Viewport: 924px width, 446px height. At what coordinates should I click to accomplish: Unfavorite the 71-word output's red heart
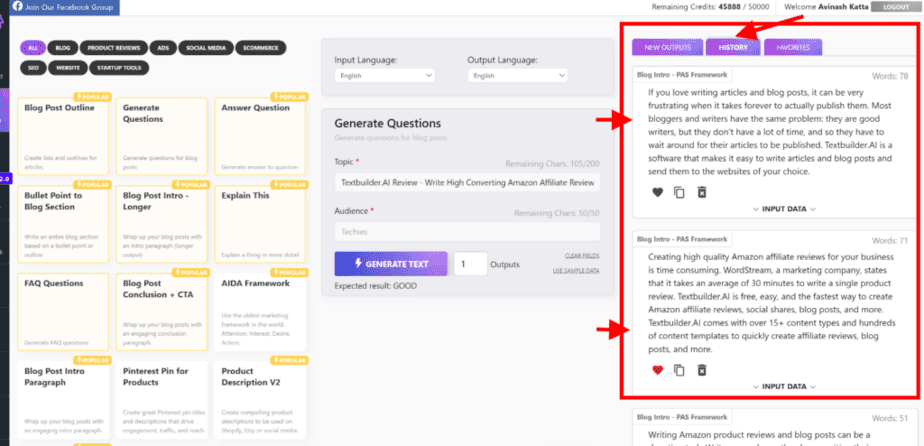[658, 370]
